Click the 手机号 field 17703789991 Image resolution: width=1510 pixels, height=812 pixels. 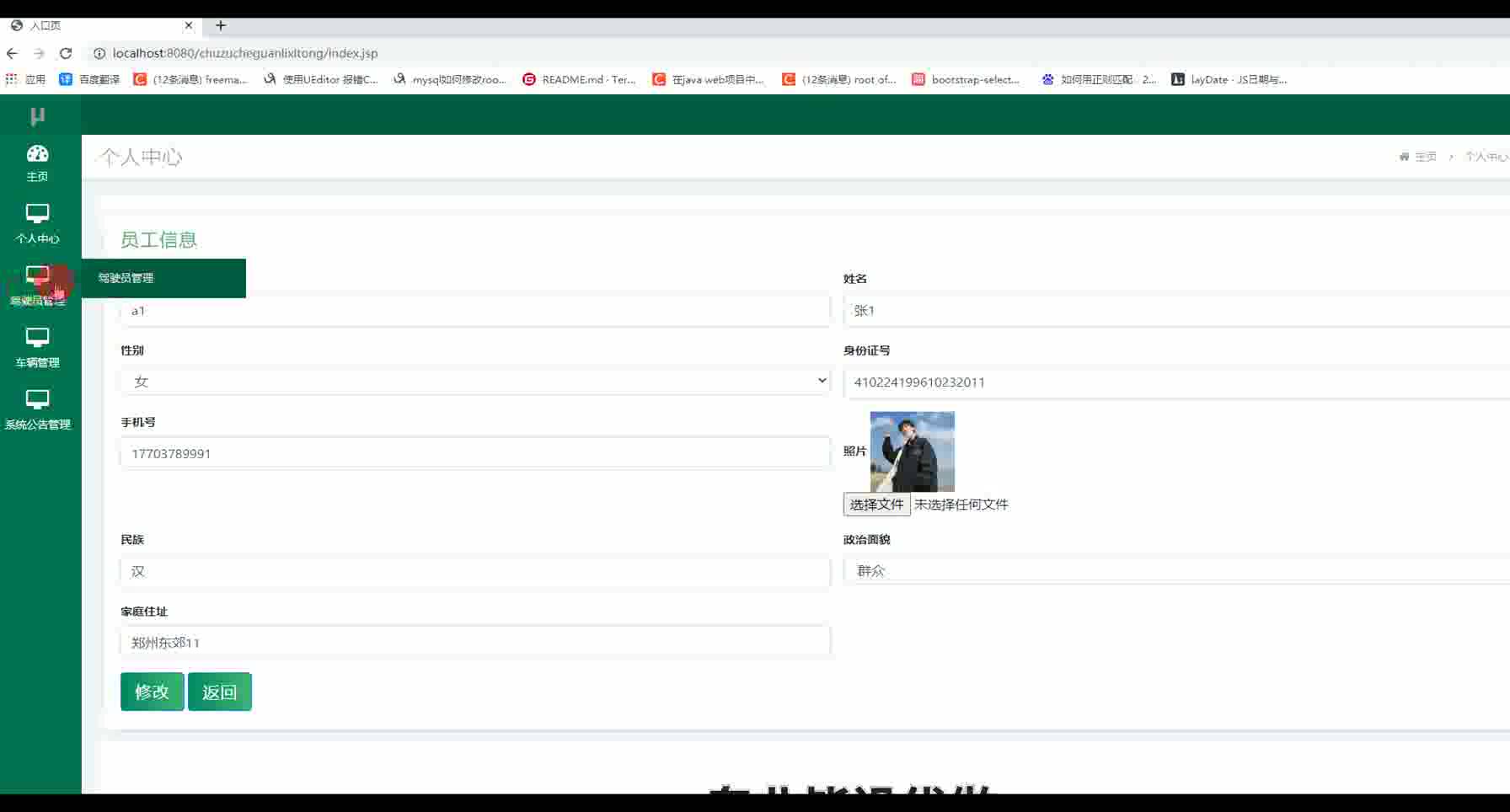pyautogui.click(x=475, y=453)
